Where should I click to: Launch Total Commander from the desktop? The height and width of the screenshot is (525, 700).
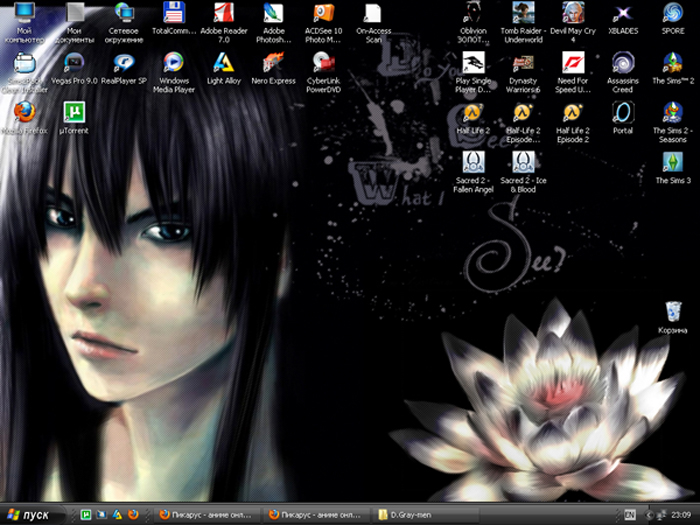[174, 19]
